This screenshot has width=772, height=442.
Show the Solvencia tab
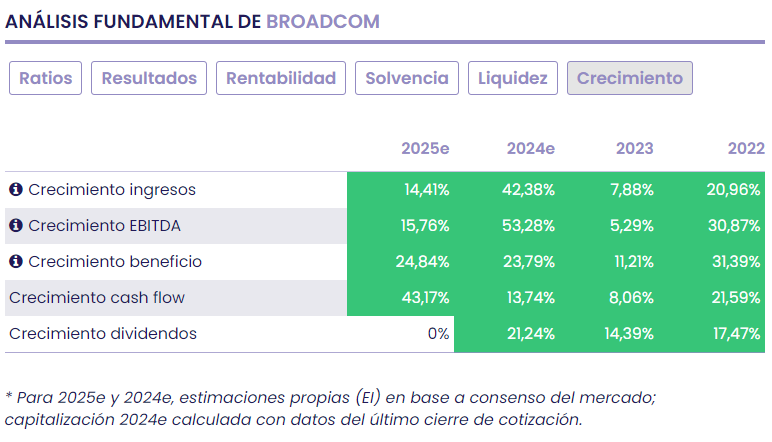(x=407, y=78)
